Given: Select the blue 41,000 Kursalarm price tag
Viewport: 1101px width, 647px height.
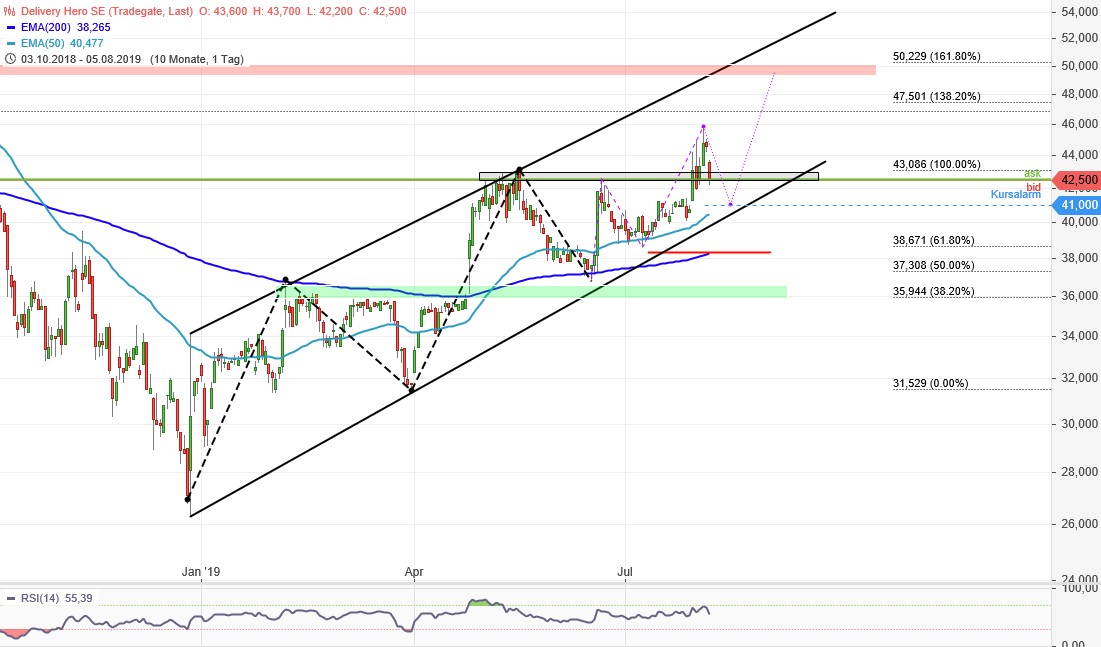Looking at the screenshot, I should [x=1079, y=204].
